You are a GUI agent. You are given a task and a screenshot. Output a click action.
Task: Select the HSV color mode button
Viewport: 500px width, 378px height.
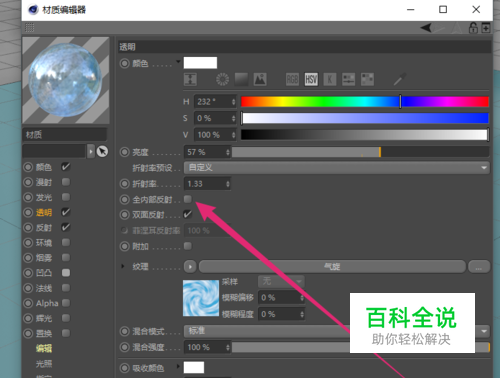[x=311, y=79]
